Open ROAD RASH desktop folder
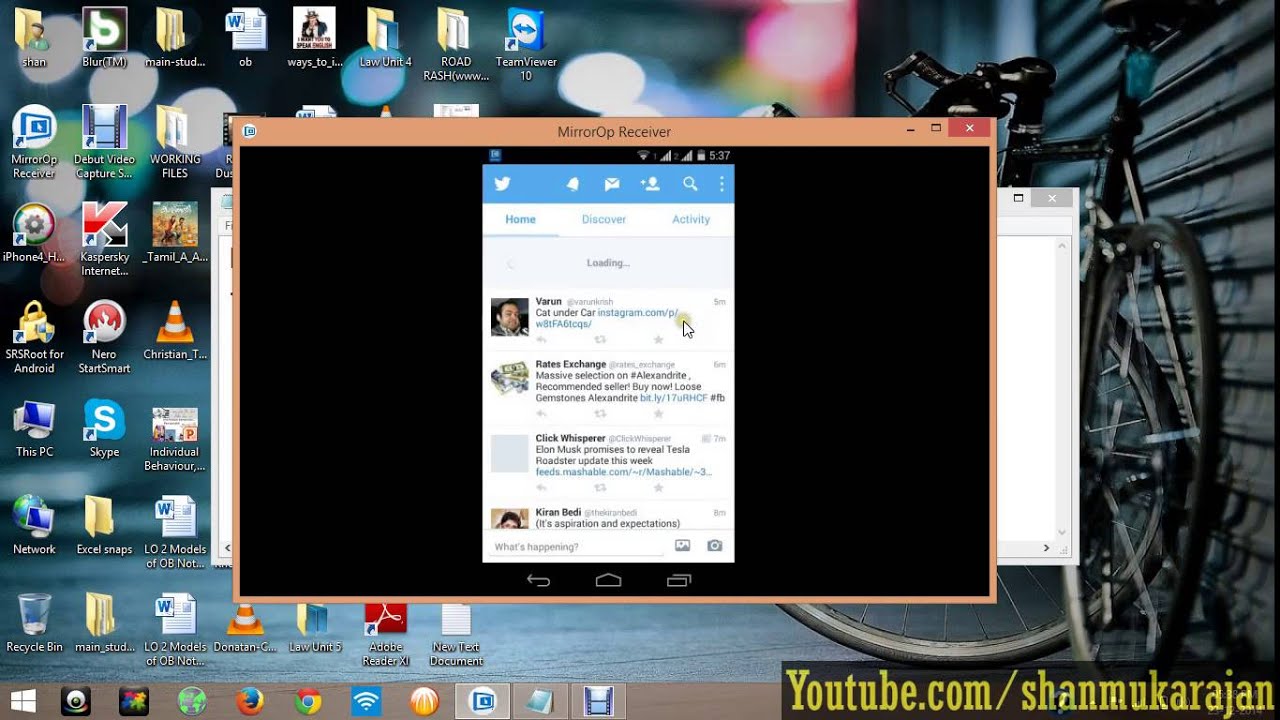Viewport: 1280px width, 720px height. click(x=456, y=45)
